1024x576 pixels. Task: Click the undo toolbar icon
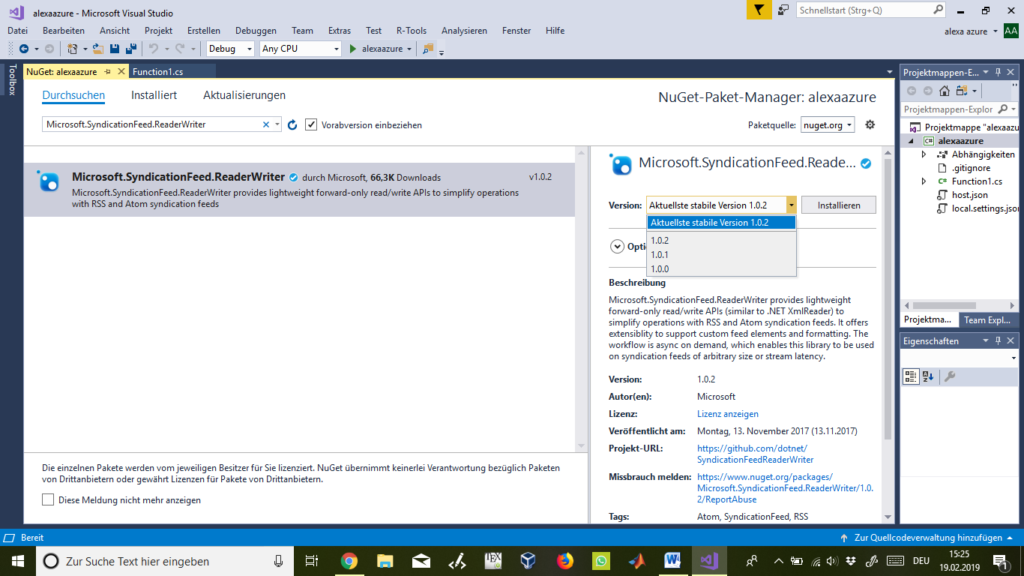tap(153, 49)
